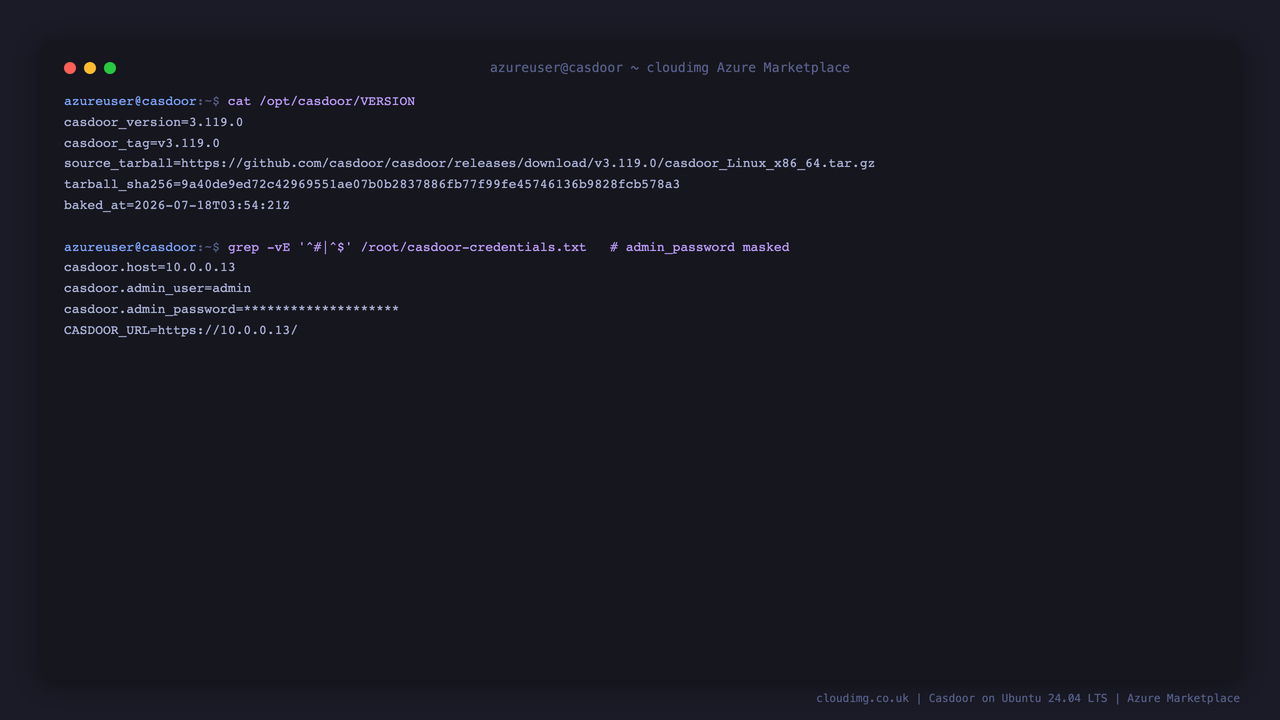Select the line 'casdoor_tag=v3.119.0'
The width and height of the screenshot is (1280, 720).
click(142, 143)
